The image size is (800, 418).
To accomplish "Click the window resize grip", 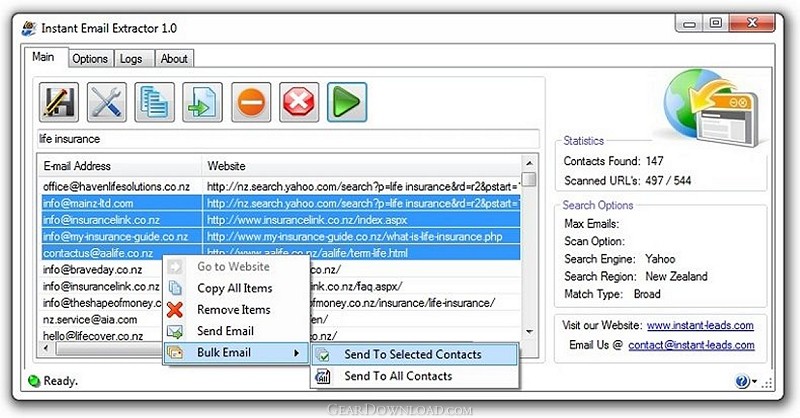I will (767, 384).
